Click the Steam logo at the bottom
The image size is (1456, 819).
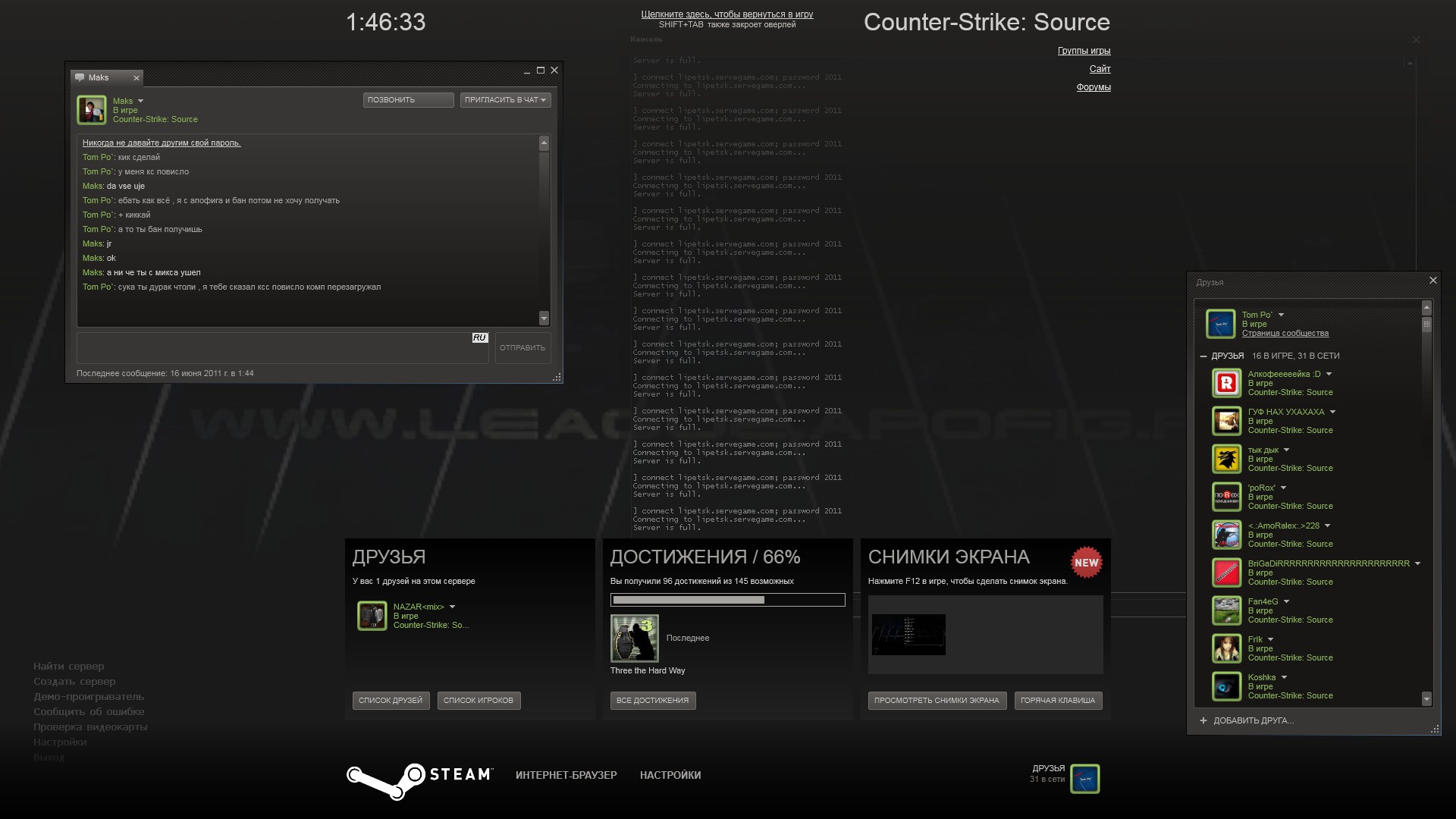(x=420, y=781)
